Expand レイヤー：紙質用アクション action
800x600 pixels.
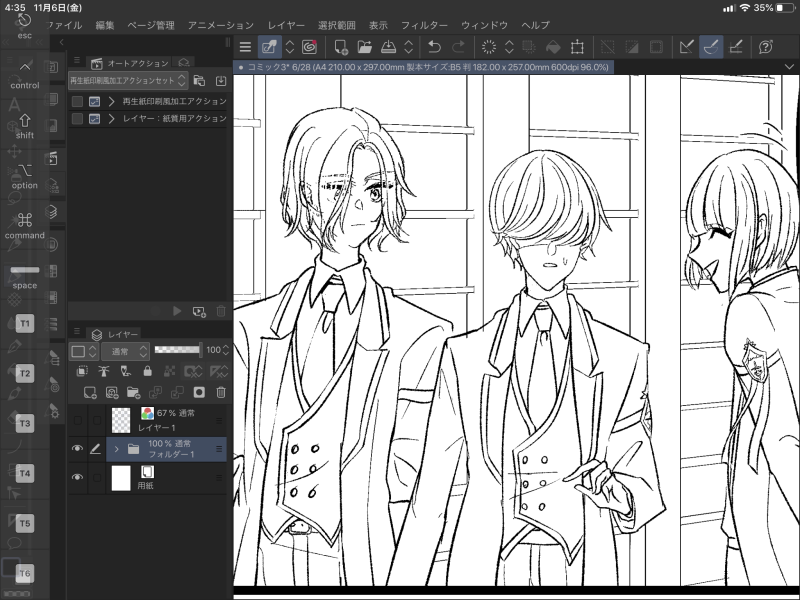click(x=111, y=118)
